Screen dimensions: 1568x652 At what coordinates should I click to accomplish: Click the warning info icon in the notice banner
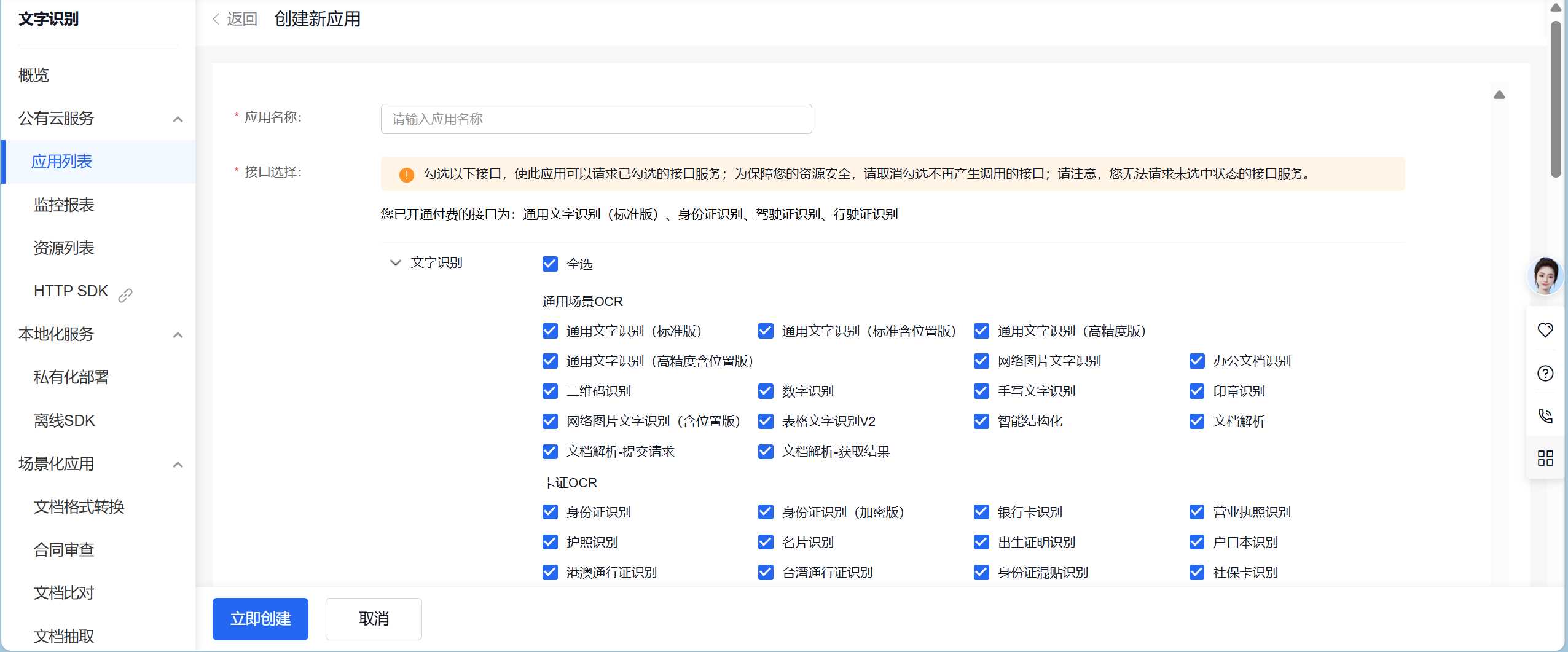[406, 174]
